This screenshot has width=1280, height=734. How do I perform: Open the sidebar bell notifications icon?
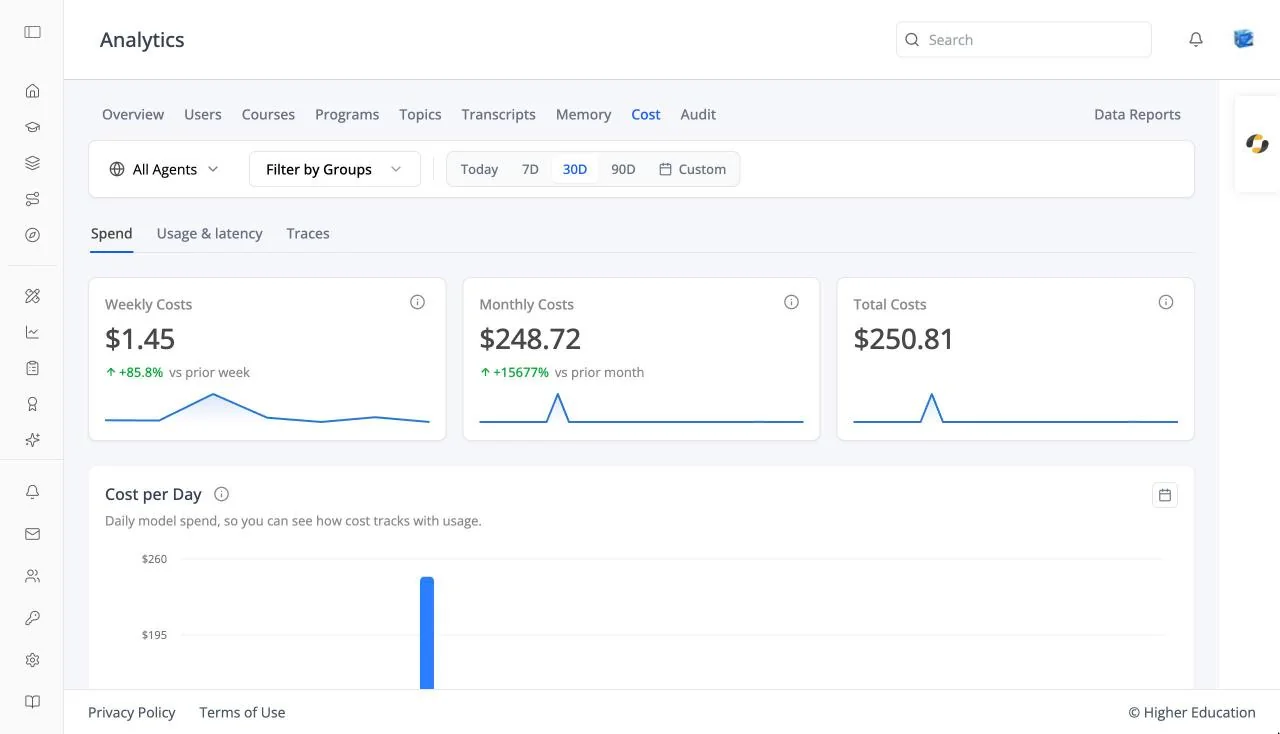tap(32, 492)
